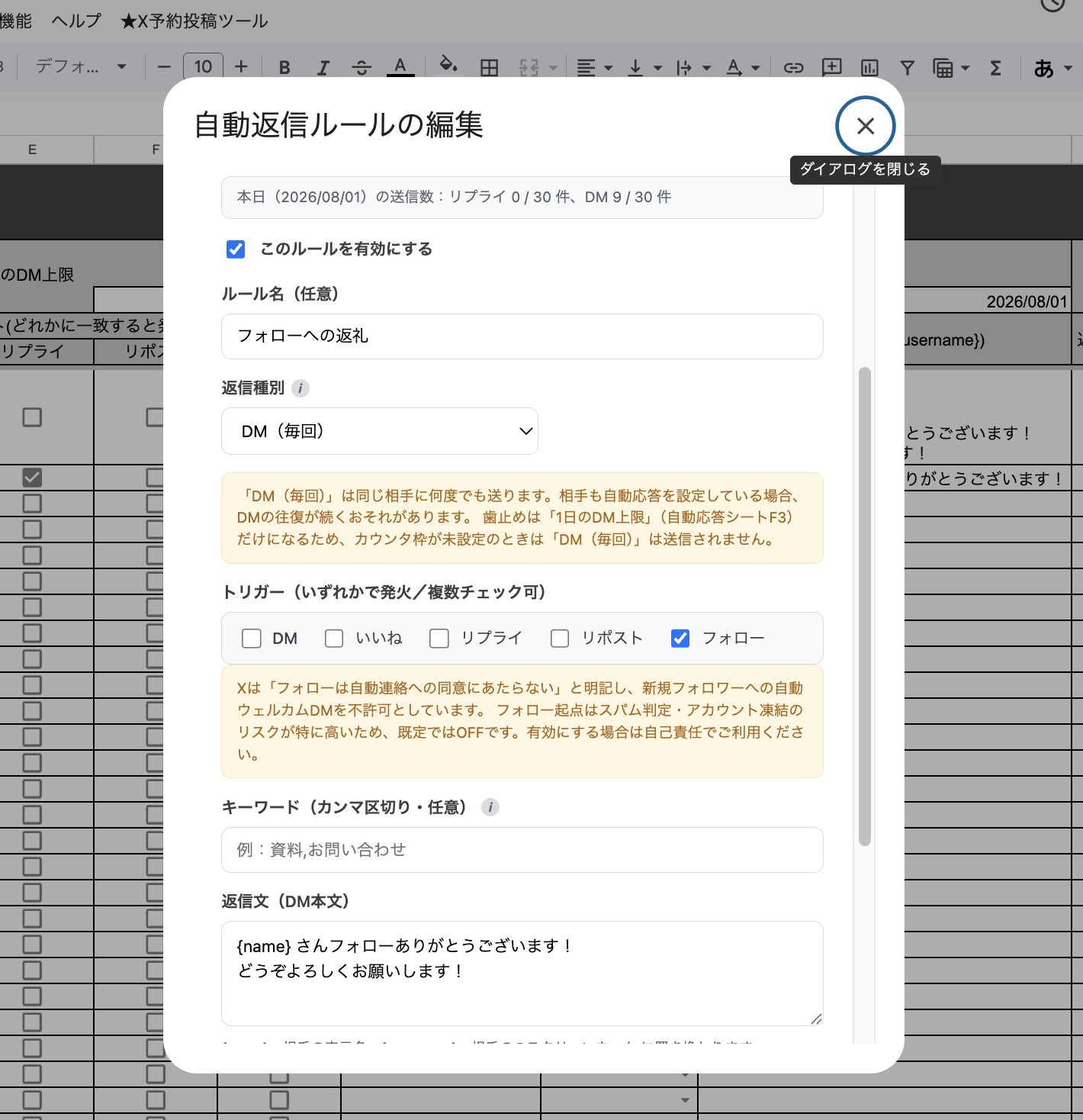The image size is (1083, 1120).
Task: Open text color picker
Action: tap(400, 67)
